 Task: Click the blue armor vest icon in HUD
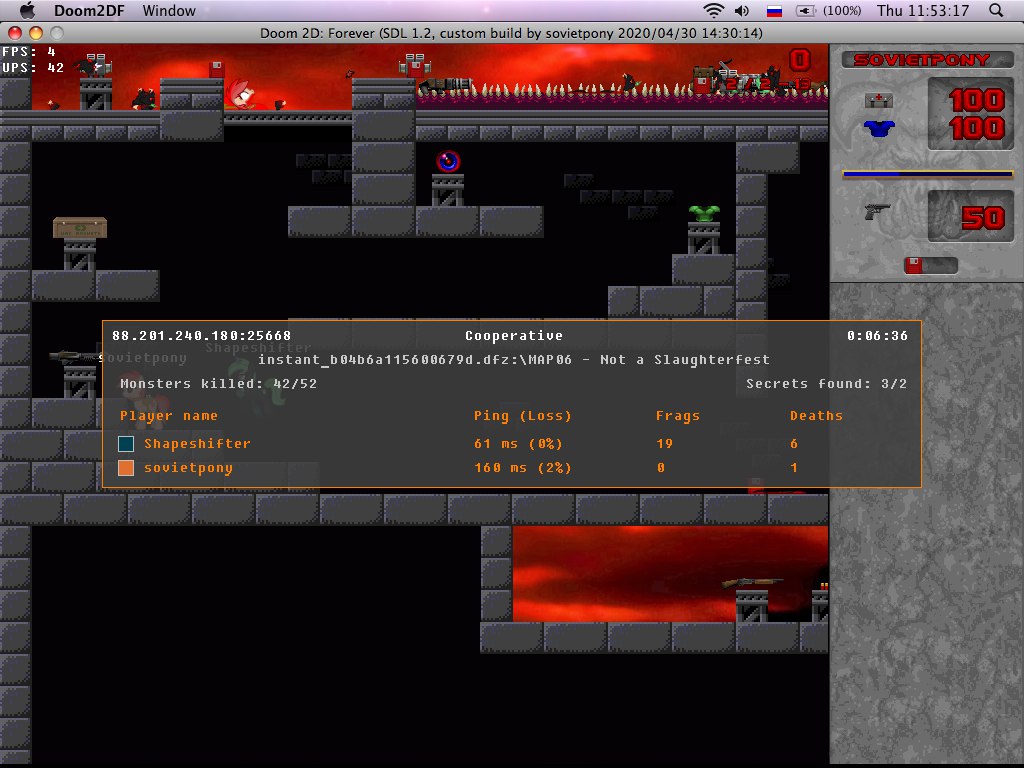coord(878,128)
